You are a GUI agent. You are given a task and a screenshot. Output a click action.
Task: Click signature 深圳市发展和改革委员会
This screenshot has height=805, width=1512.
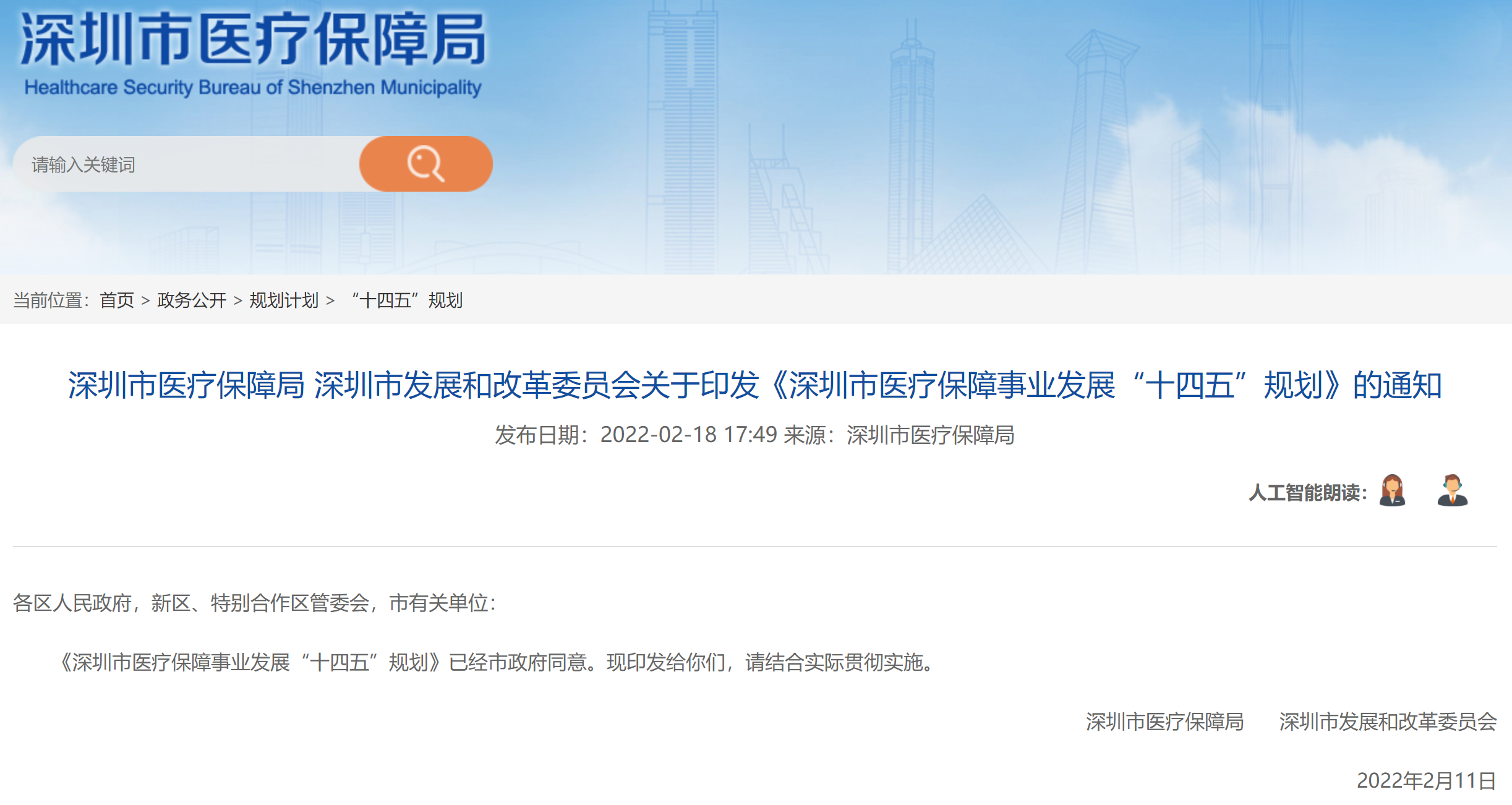click(x=1387, y=722)
